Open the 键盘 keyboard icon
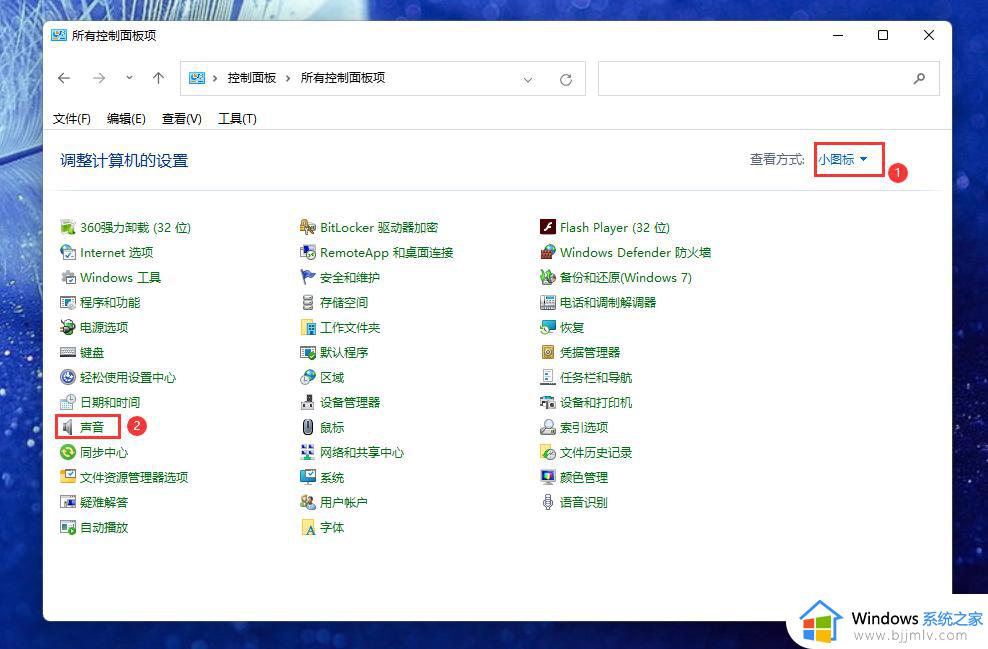 (x=67, y=352)
